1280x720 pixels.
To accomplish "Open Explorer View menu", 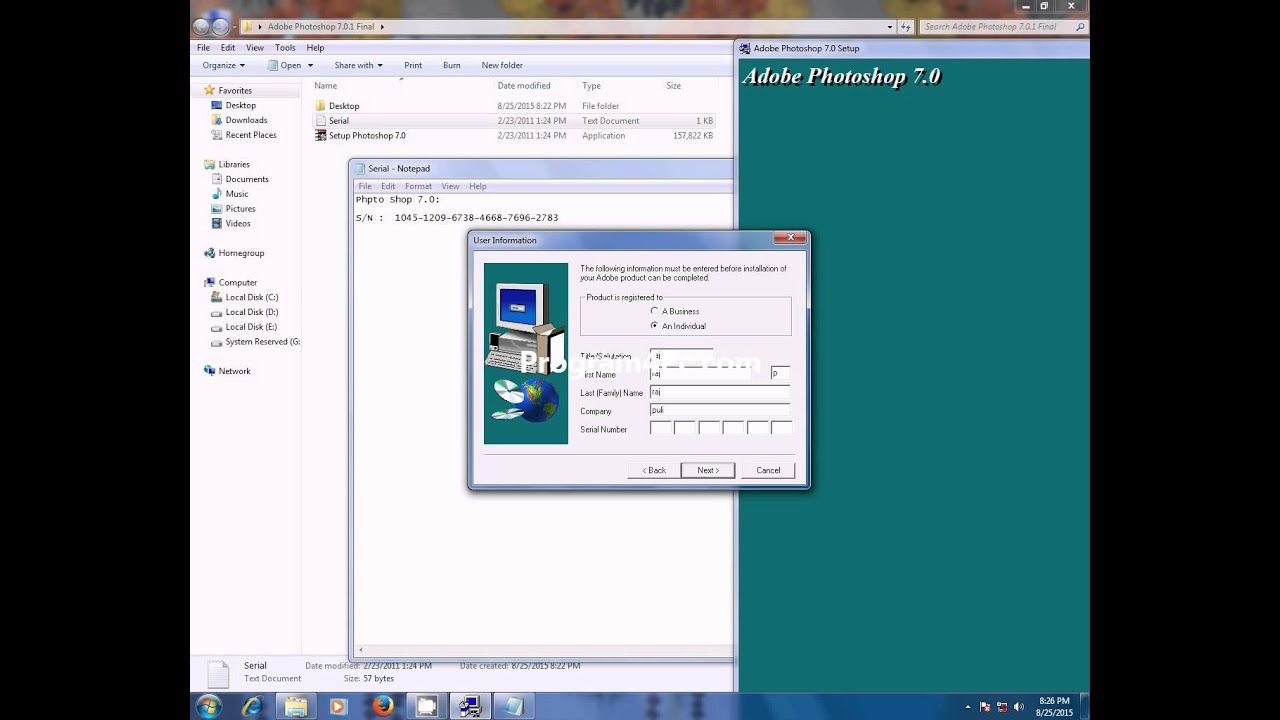I will (x=255, y=48).
